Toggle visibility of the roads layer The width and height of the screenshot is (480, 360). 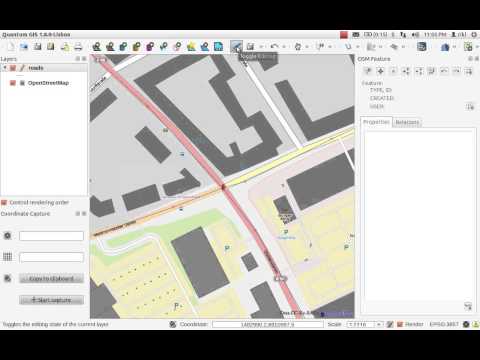[13, 68]
